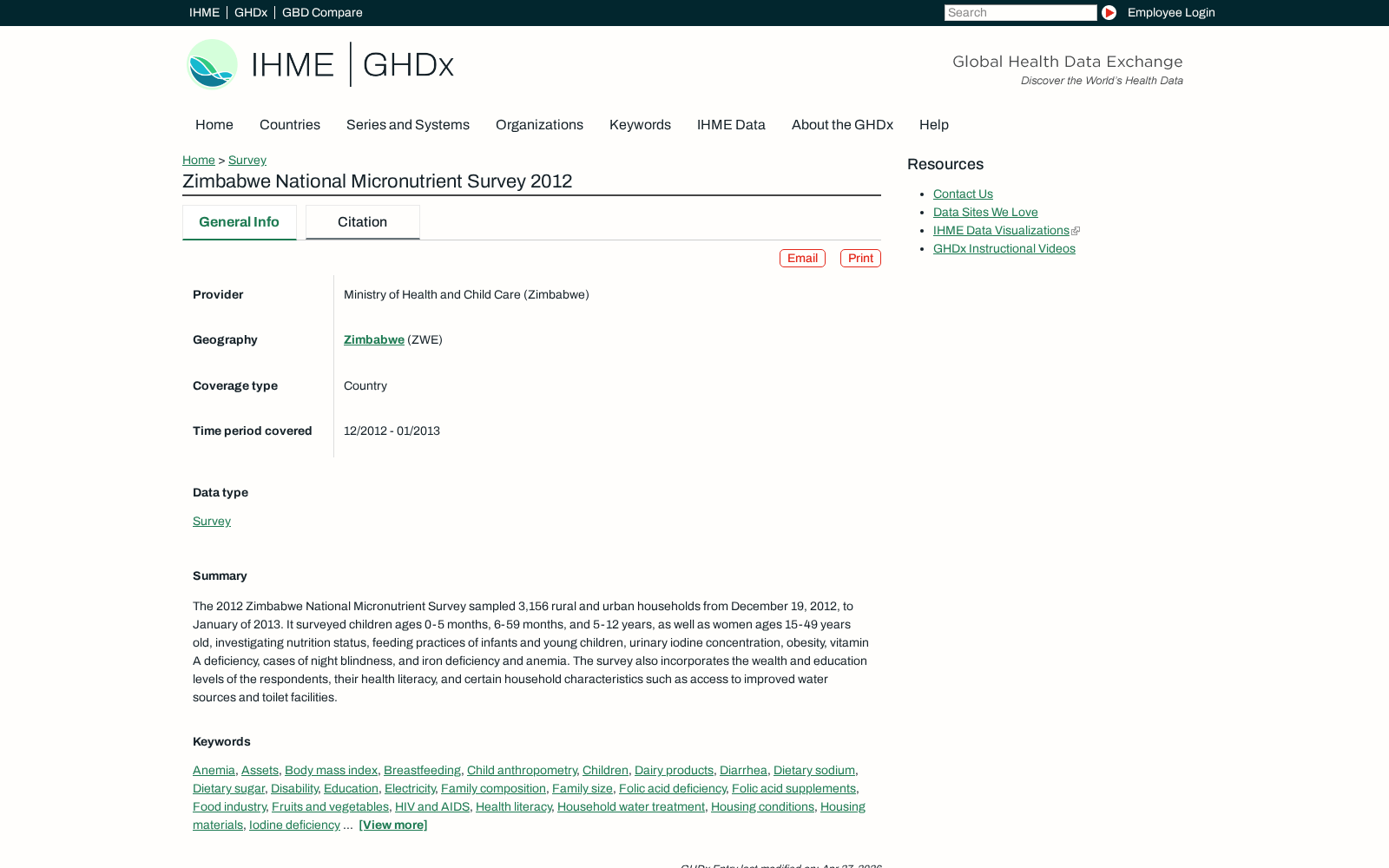Open the Help menu item
The height and width of the screenshot is (868, 1389).
tap(934, 125)
